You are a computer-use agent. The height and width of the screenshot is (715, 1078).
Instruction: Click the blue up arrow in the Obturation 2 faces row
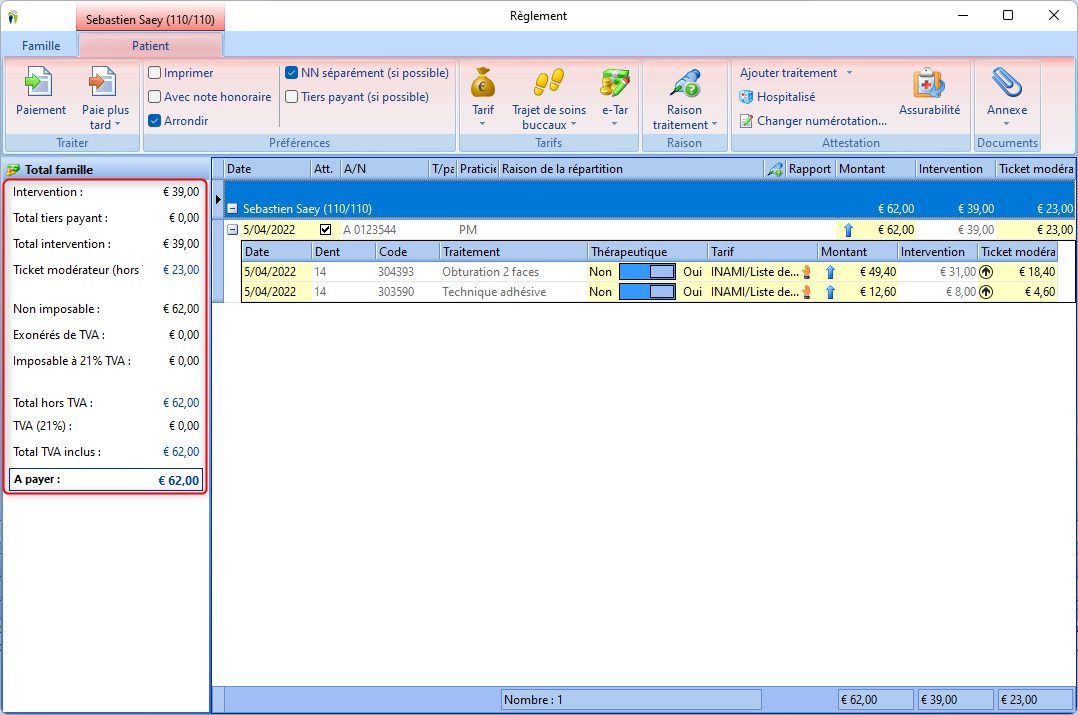[830, 272]
